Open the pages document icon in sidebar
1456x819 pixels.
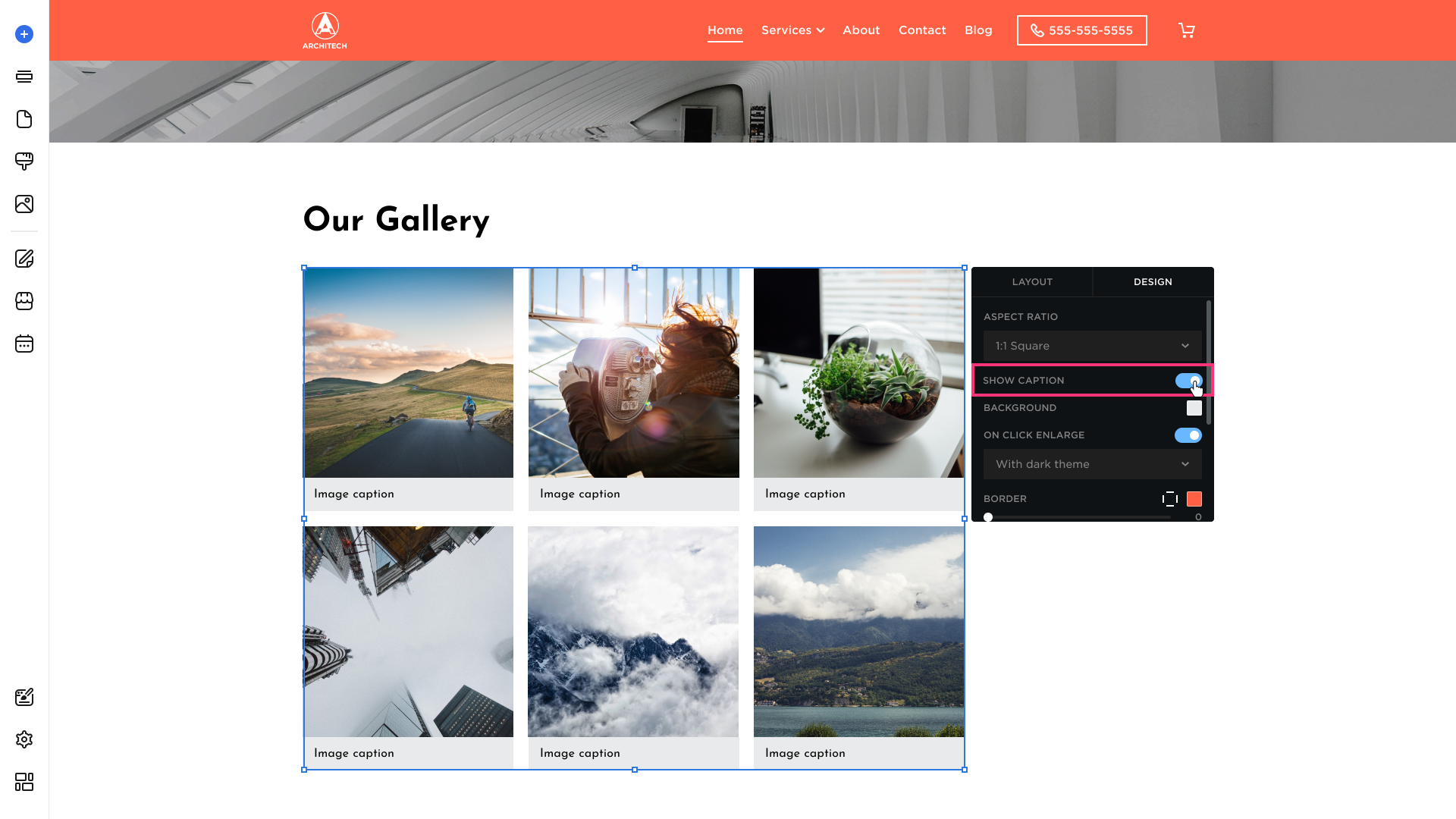click(x=24, y=119)
